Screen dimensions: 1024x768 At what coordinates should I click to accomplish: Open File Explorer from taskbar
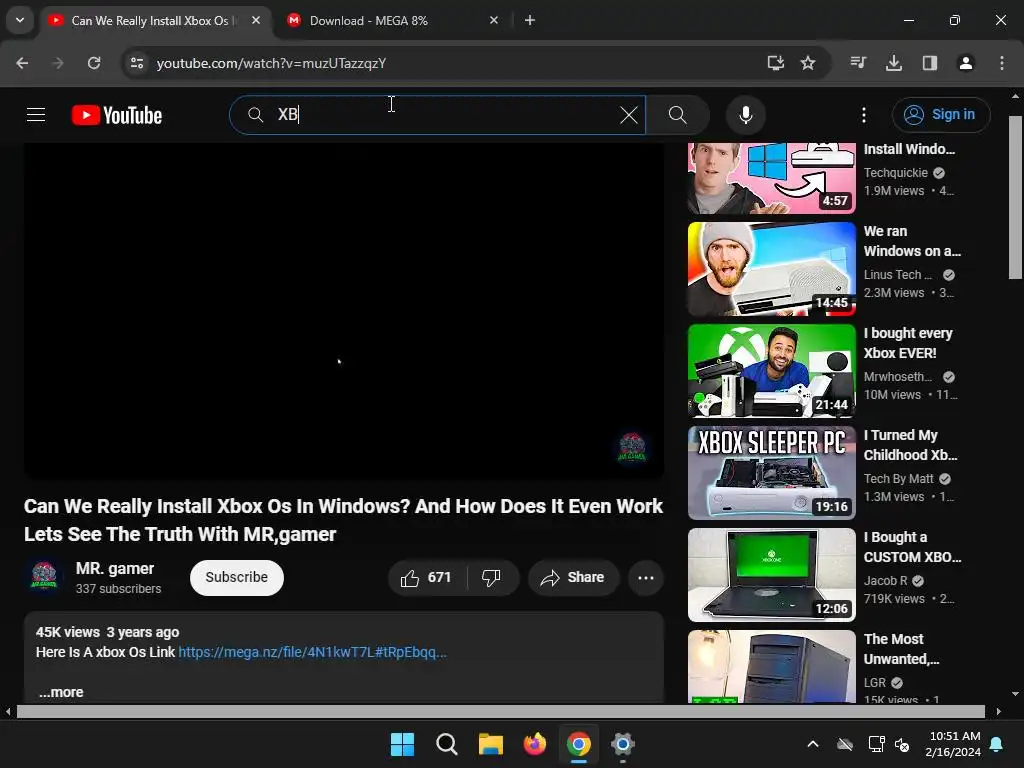[x=490, y=744]
